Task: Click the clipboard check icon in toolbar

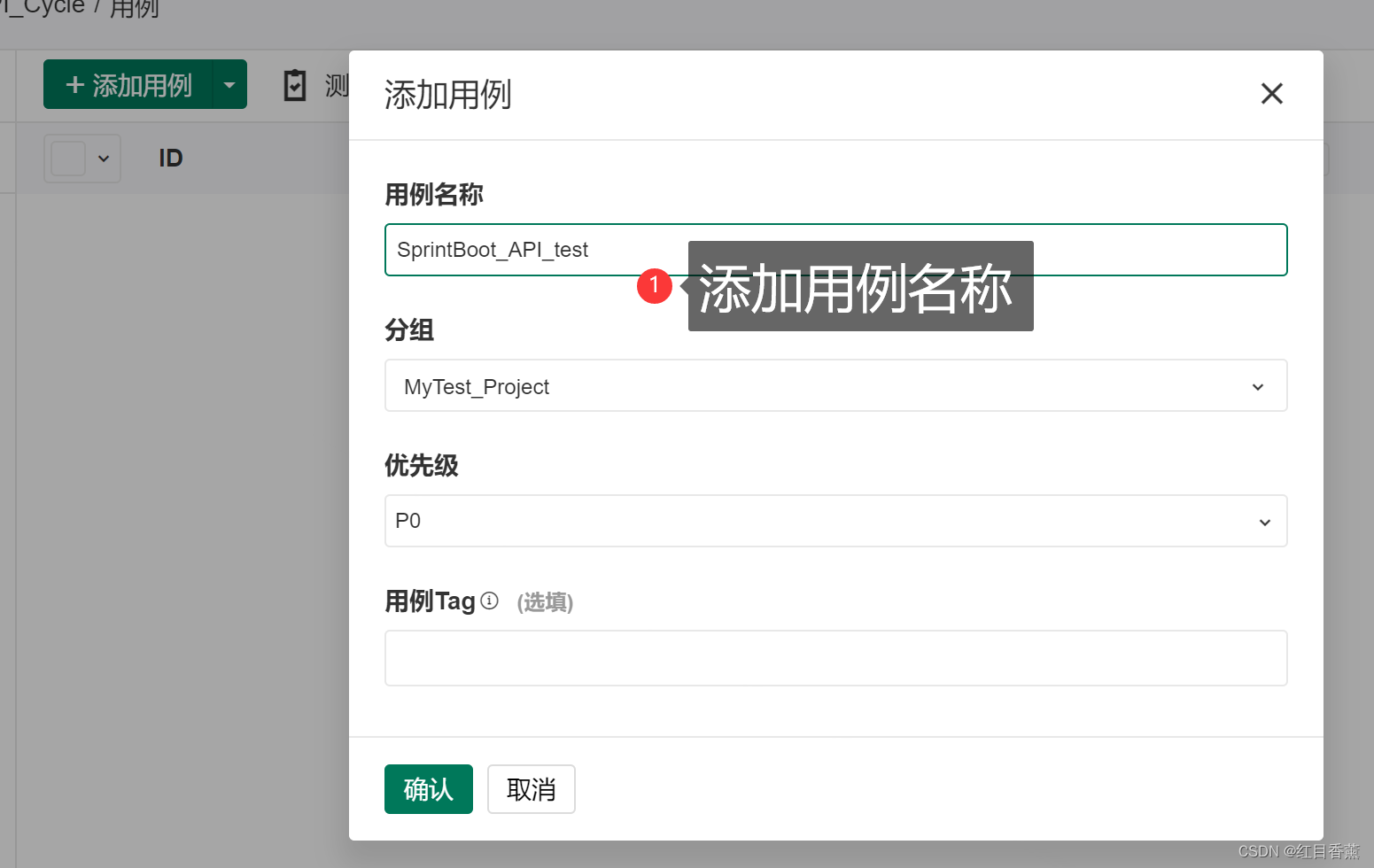Action: tap(295, 85)
